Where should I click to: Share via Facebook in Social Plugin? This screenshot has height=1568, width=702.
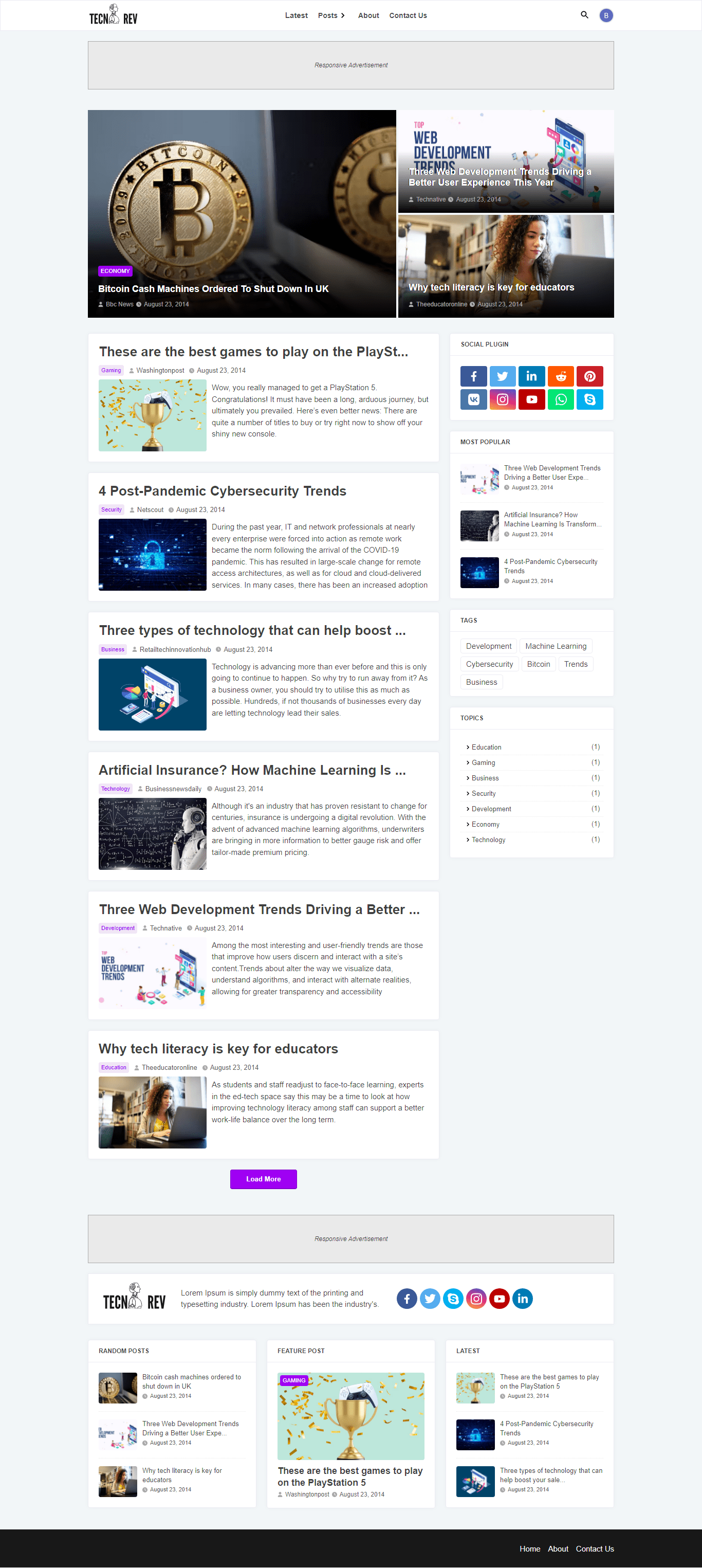pyautogui.click(x=473, y=376)
